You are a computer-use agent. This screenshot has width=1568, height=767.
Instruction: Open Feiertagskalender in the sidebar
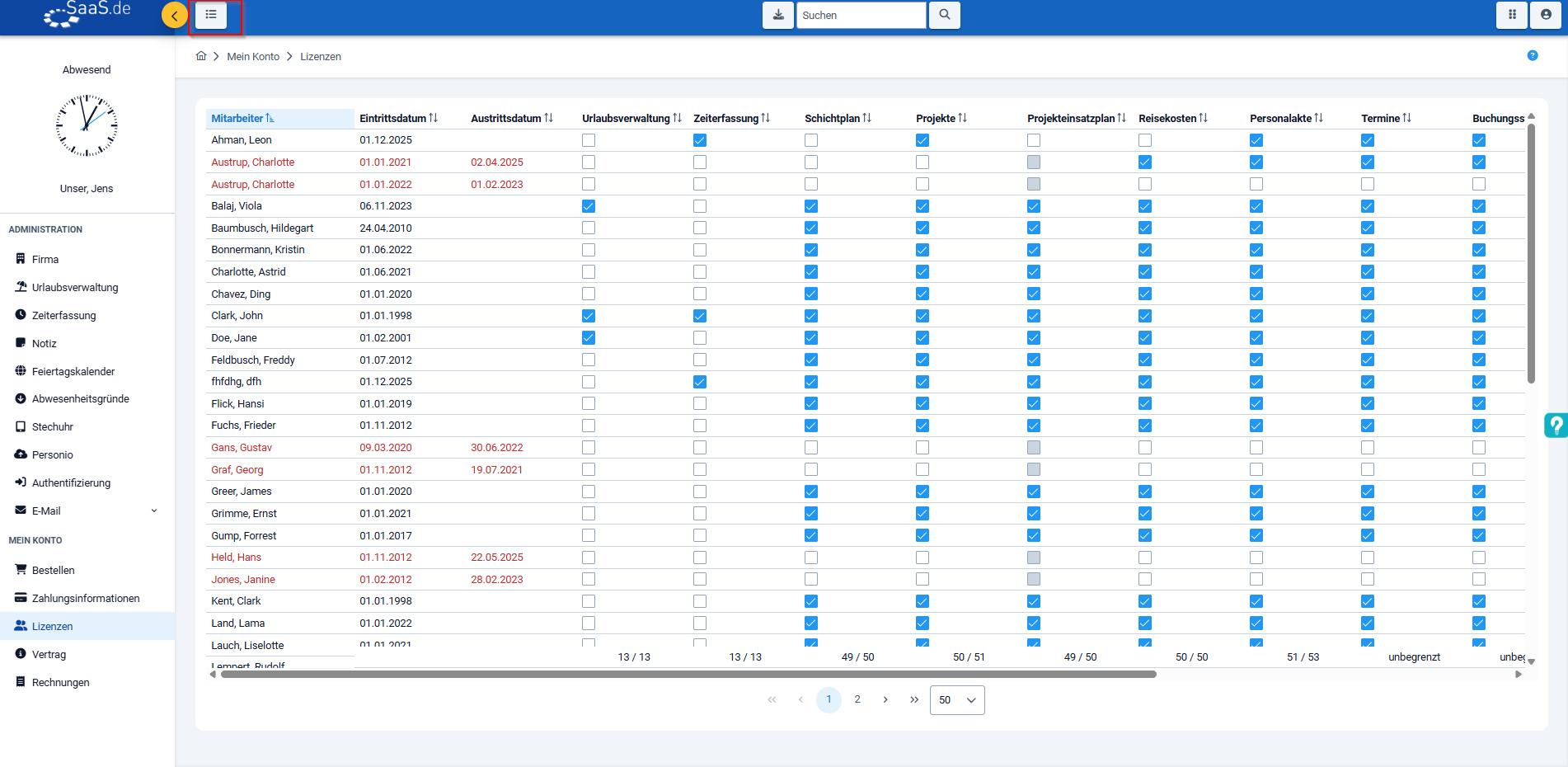73,372
